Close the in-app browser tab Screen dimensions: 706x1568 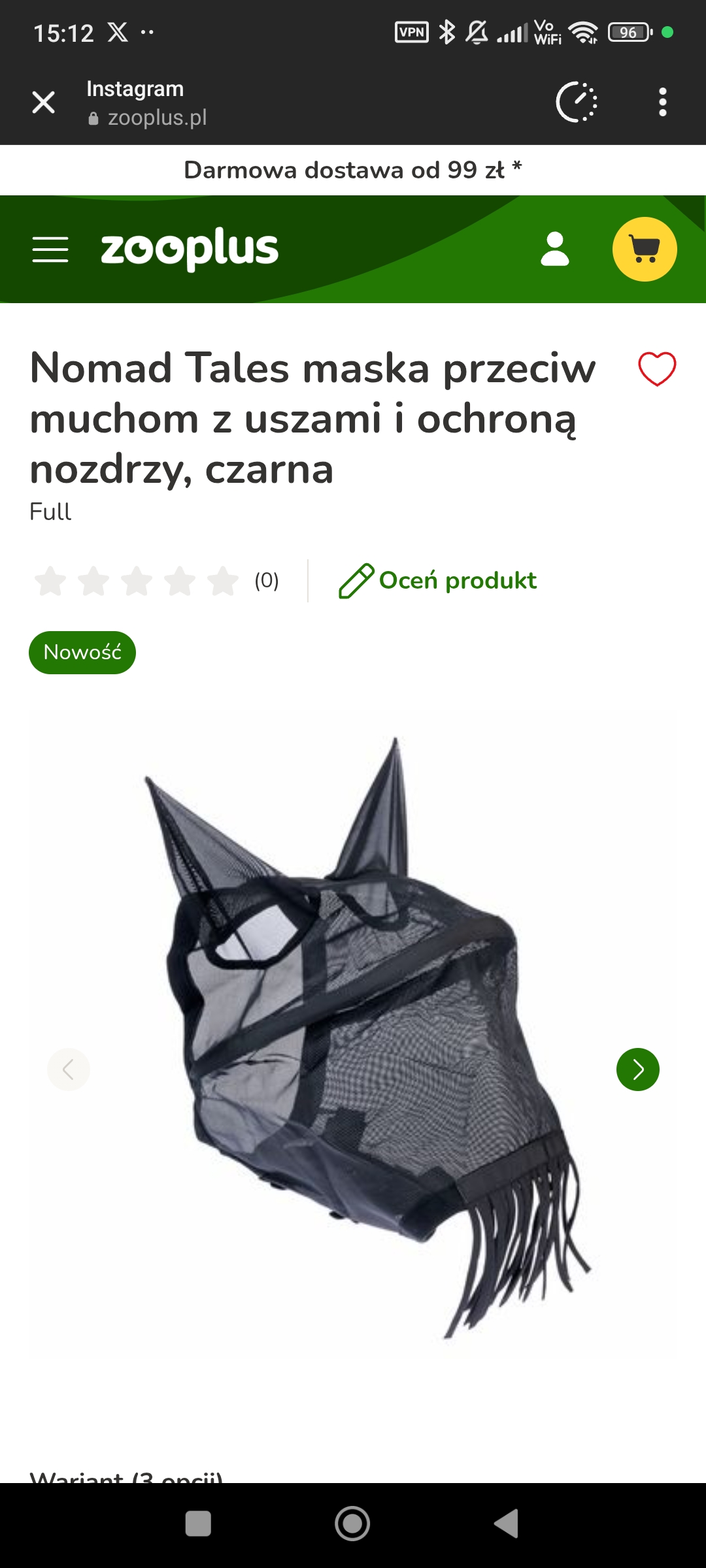pos(44,103)
